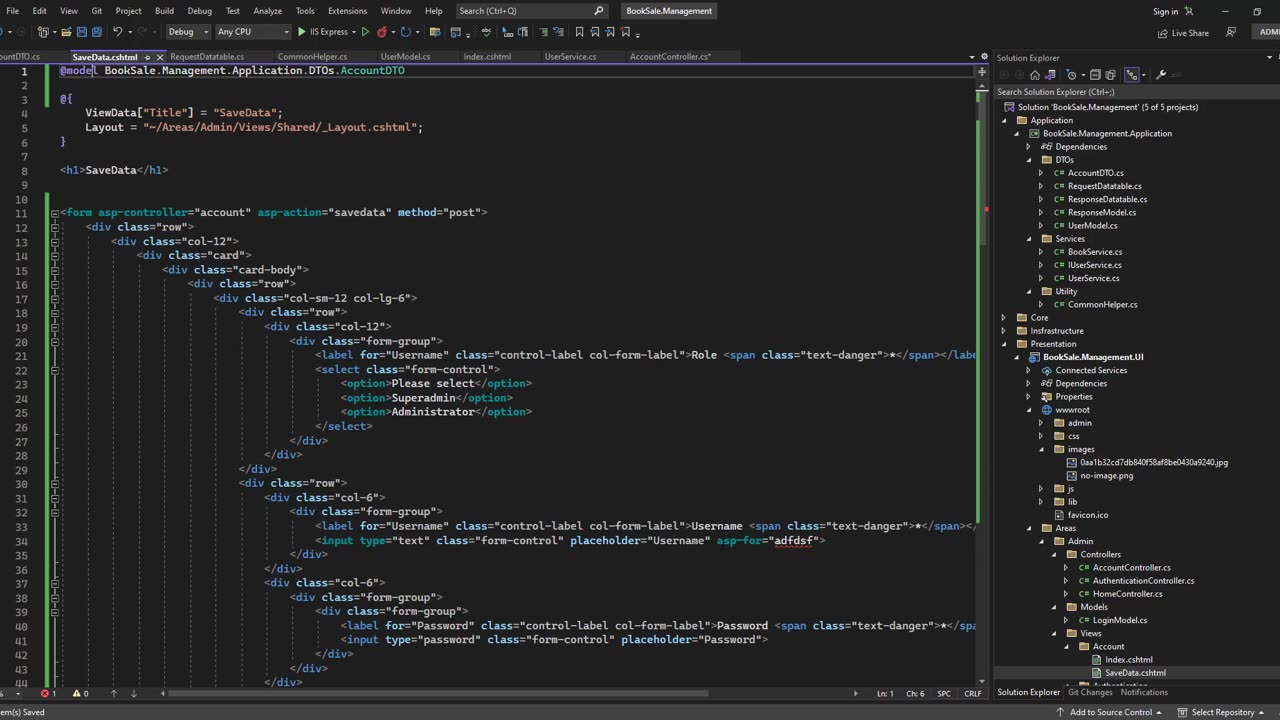Click Select Repository button
This screenshot has height=720, width=1280.
[1222, 712]
